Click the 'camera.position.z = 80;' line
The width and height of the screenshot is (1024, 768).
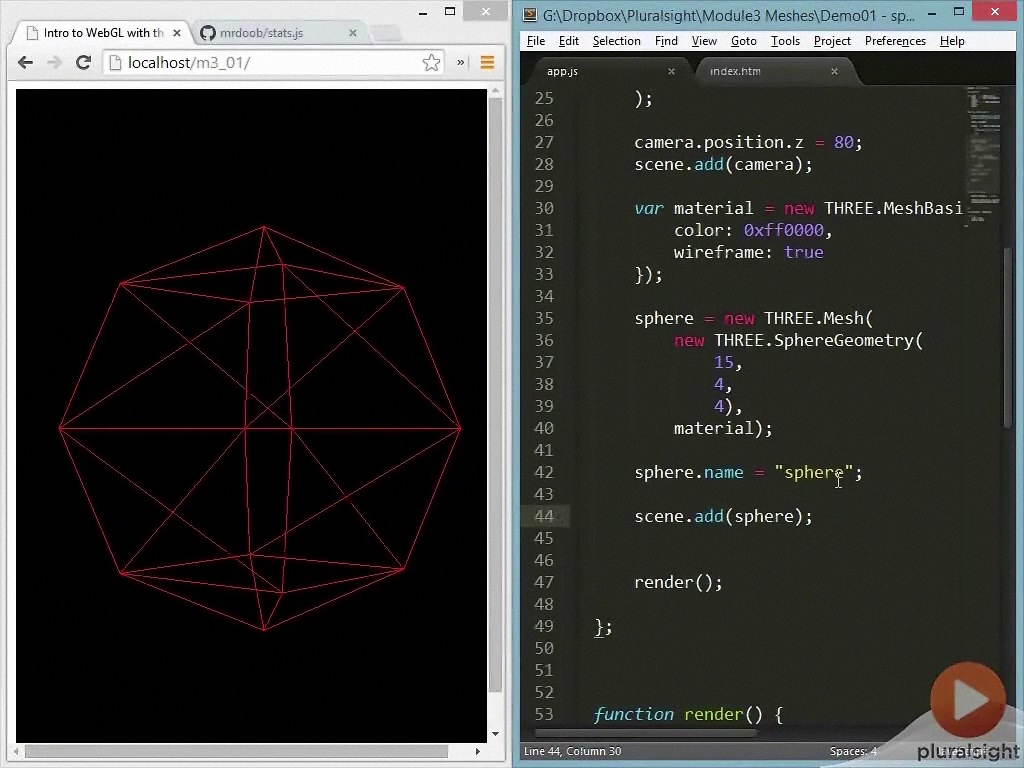coord(748,142)
